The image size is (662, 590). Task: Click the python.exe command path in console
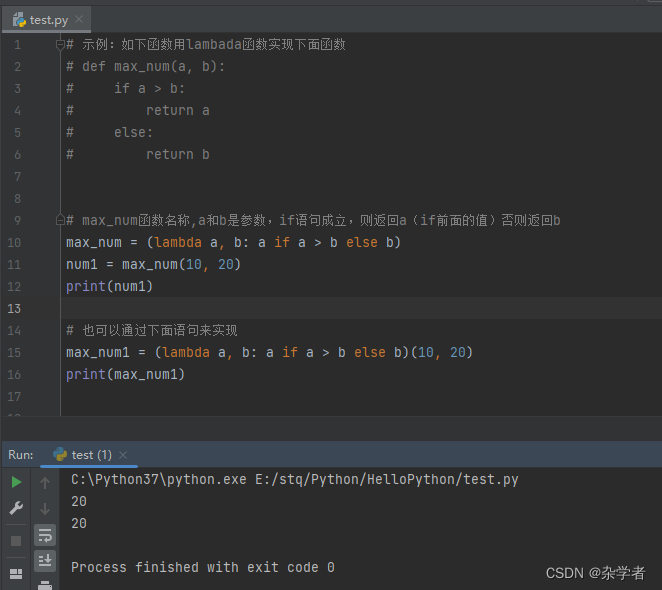[294, 479]
